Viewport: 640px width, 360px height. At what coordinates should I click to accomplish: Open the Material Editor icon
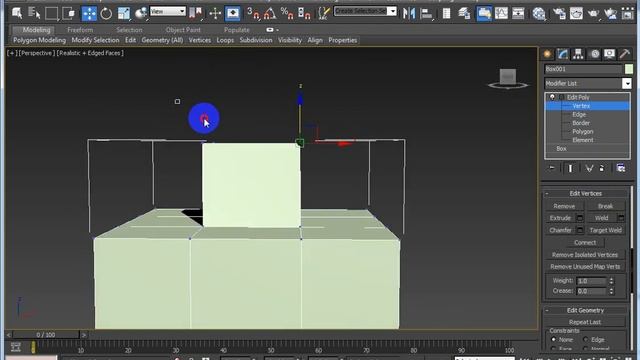tap(539, 13)
